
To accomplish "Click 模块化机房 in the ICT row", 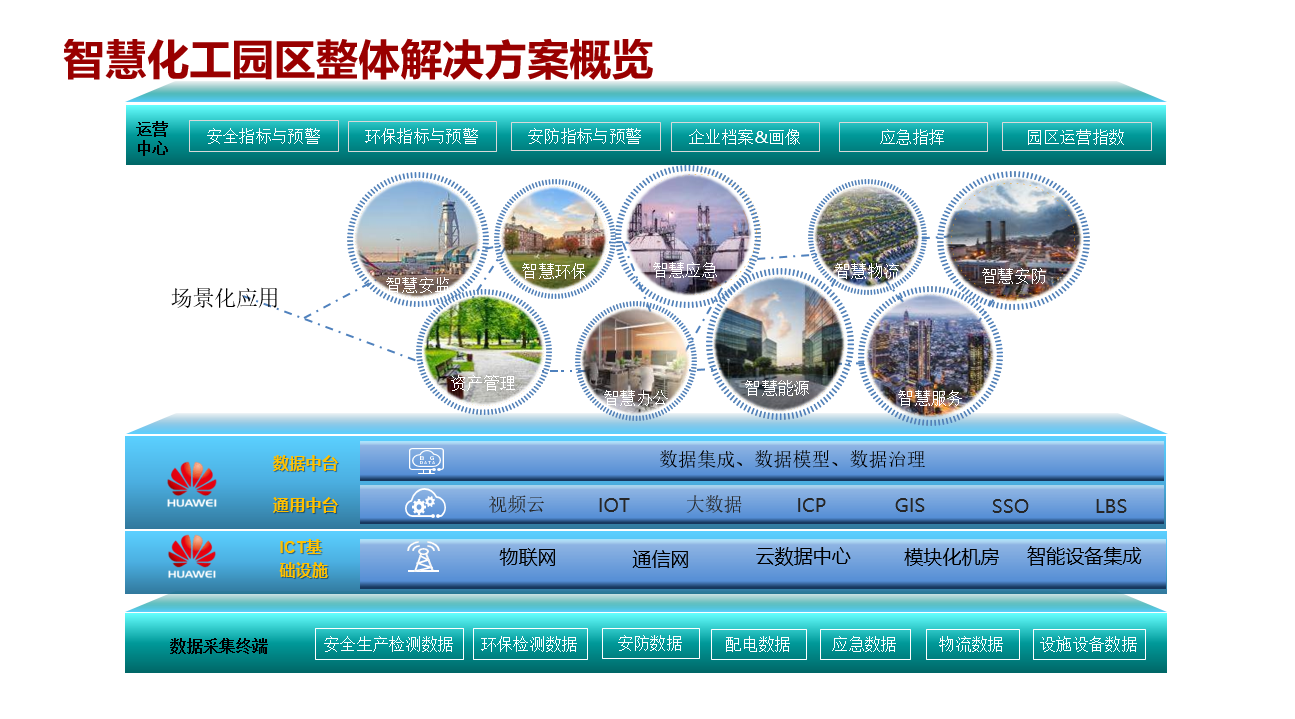I will click(952, 558).
